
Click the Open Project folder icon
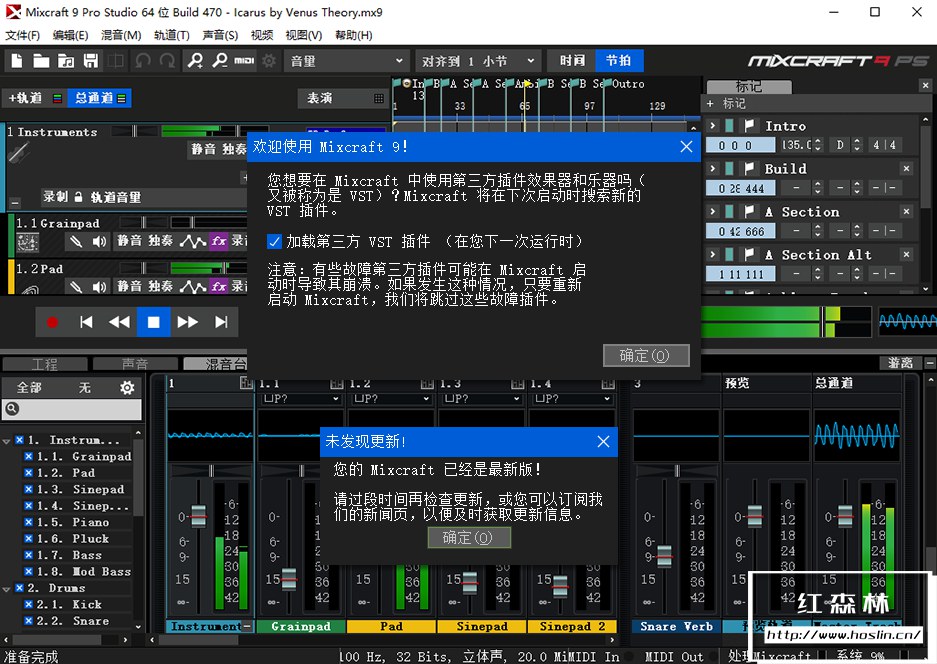(41, 60)
